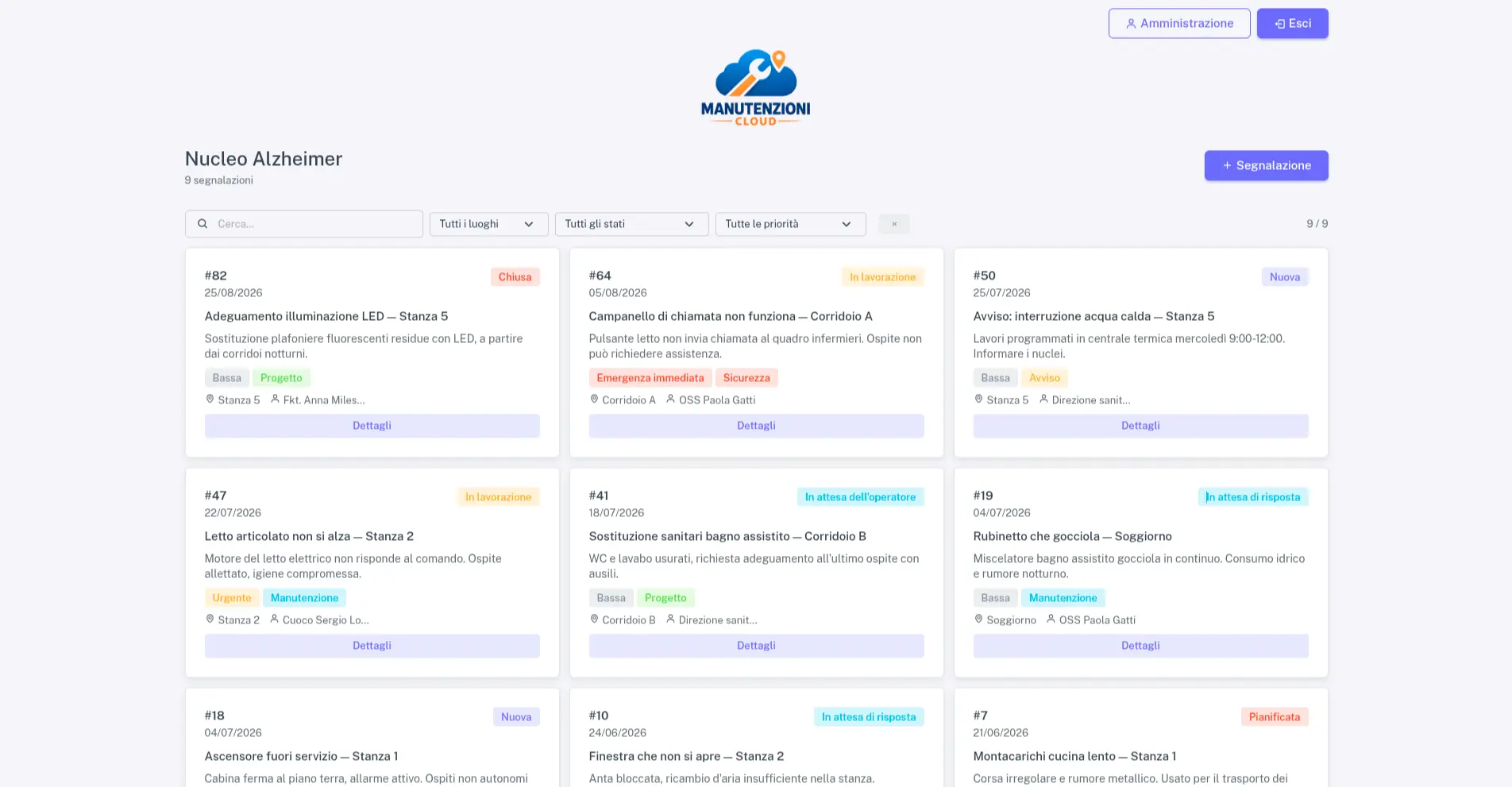Viewport: 1512px width, 787px height.
Task: Expand the Tutti gli stati filter
Action: [631, 224]
